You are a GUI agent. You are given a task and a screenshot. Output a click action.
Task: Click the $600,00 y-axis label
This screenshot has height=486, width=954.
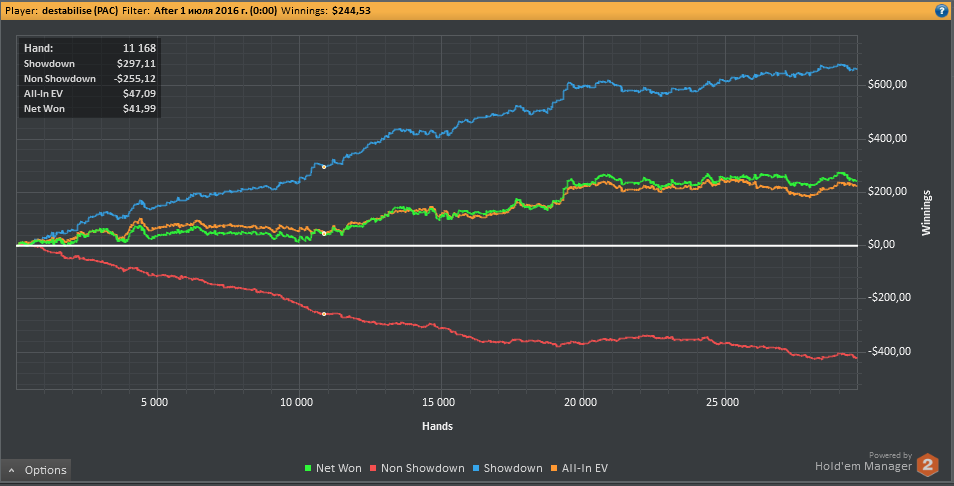tap(887, 85)
